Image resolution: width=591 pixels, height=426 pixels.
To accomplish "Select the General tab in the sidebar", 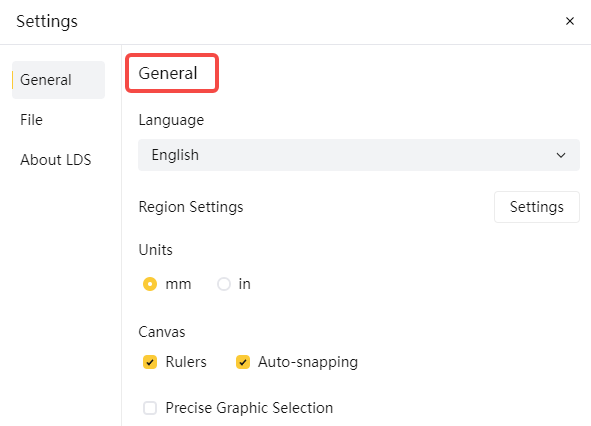I will click(x=58, y=80).
